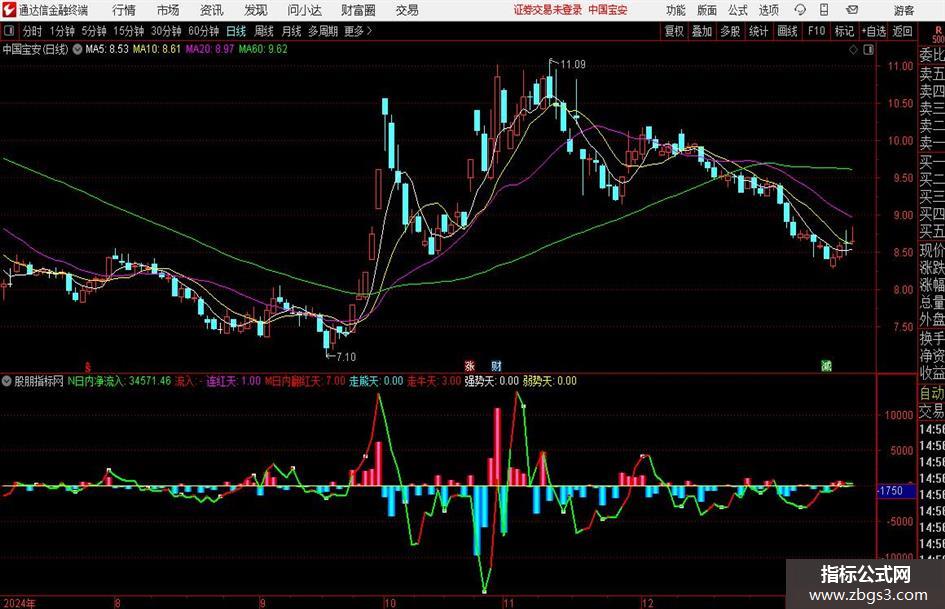Image resolution: width=945 pixels, height=609 pixels.
Task: Click the 多股 multi-stock button
Action: (730, 31)
